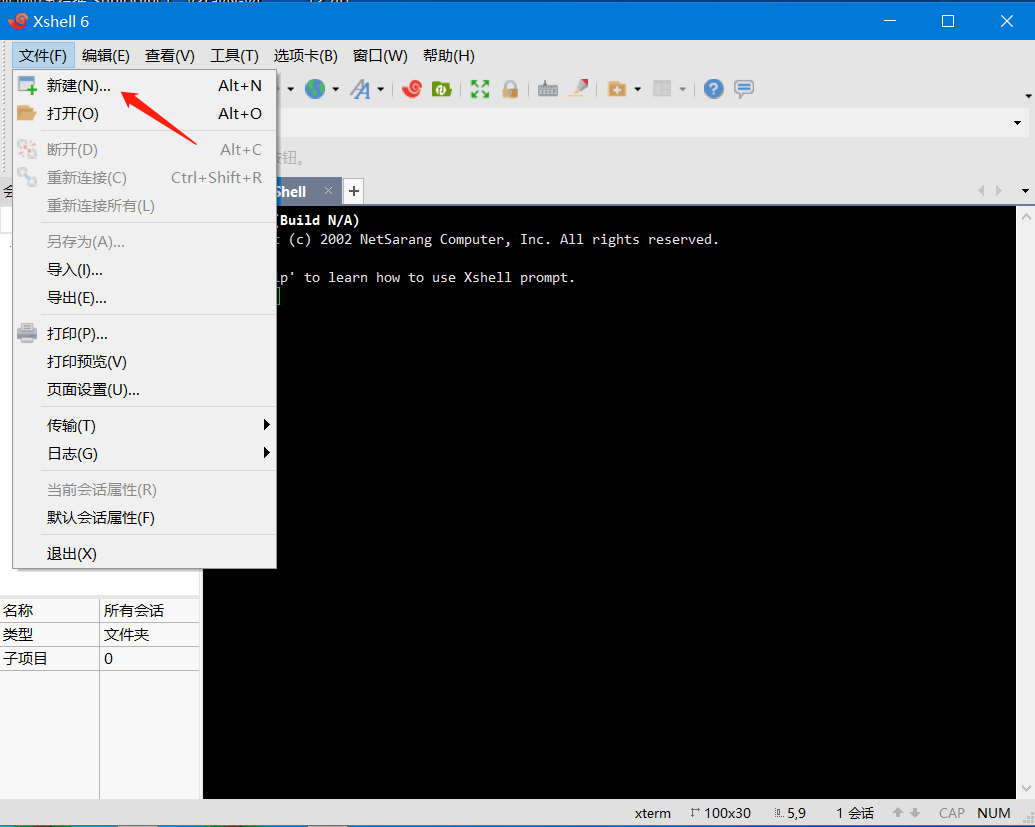Screen dimensions: 1035x827
Task: Open dropdown arrow next to globe icon
Action: pos(335,89)
